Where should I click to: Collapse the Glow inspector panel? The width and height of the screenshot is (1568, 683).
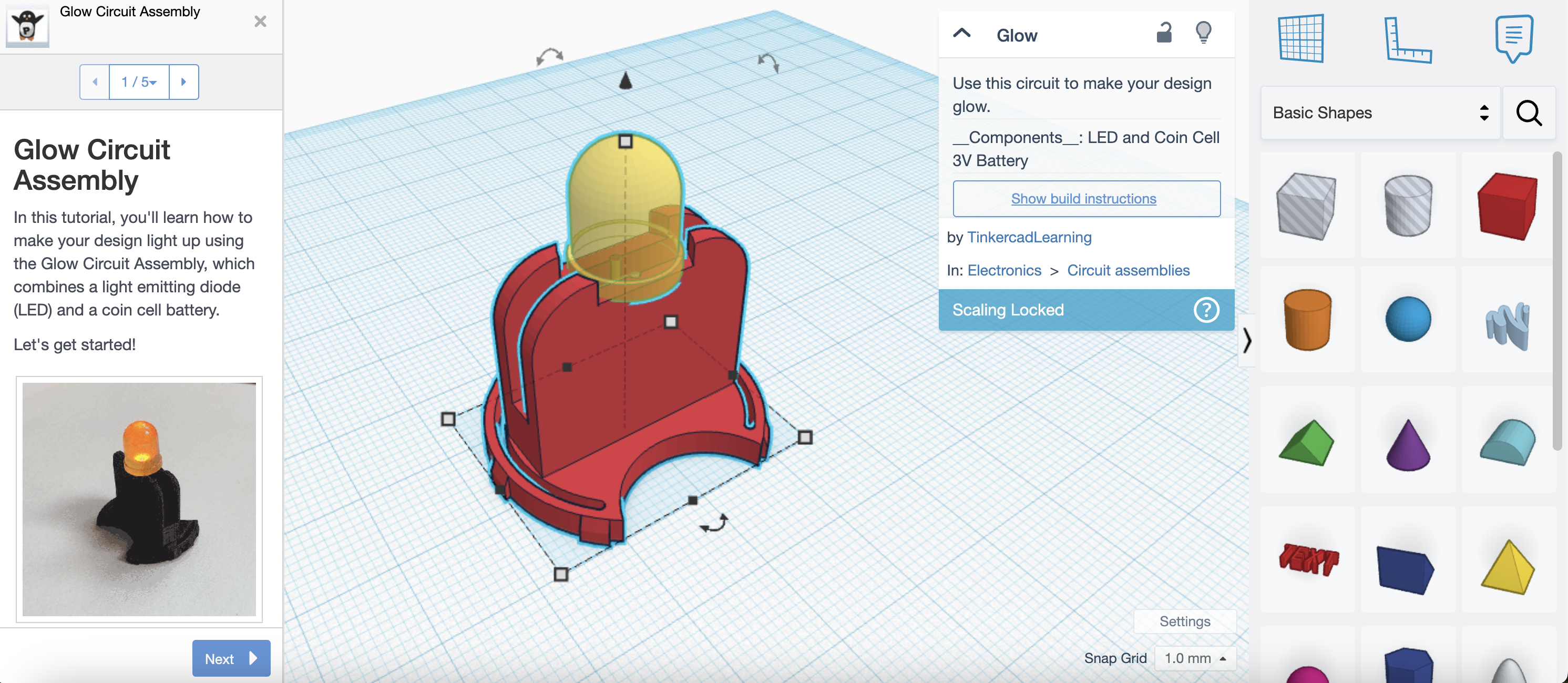[x=962, y=34]
